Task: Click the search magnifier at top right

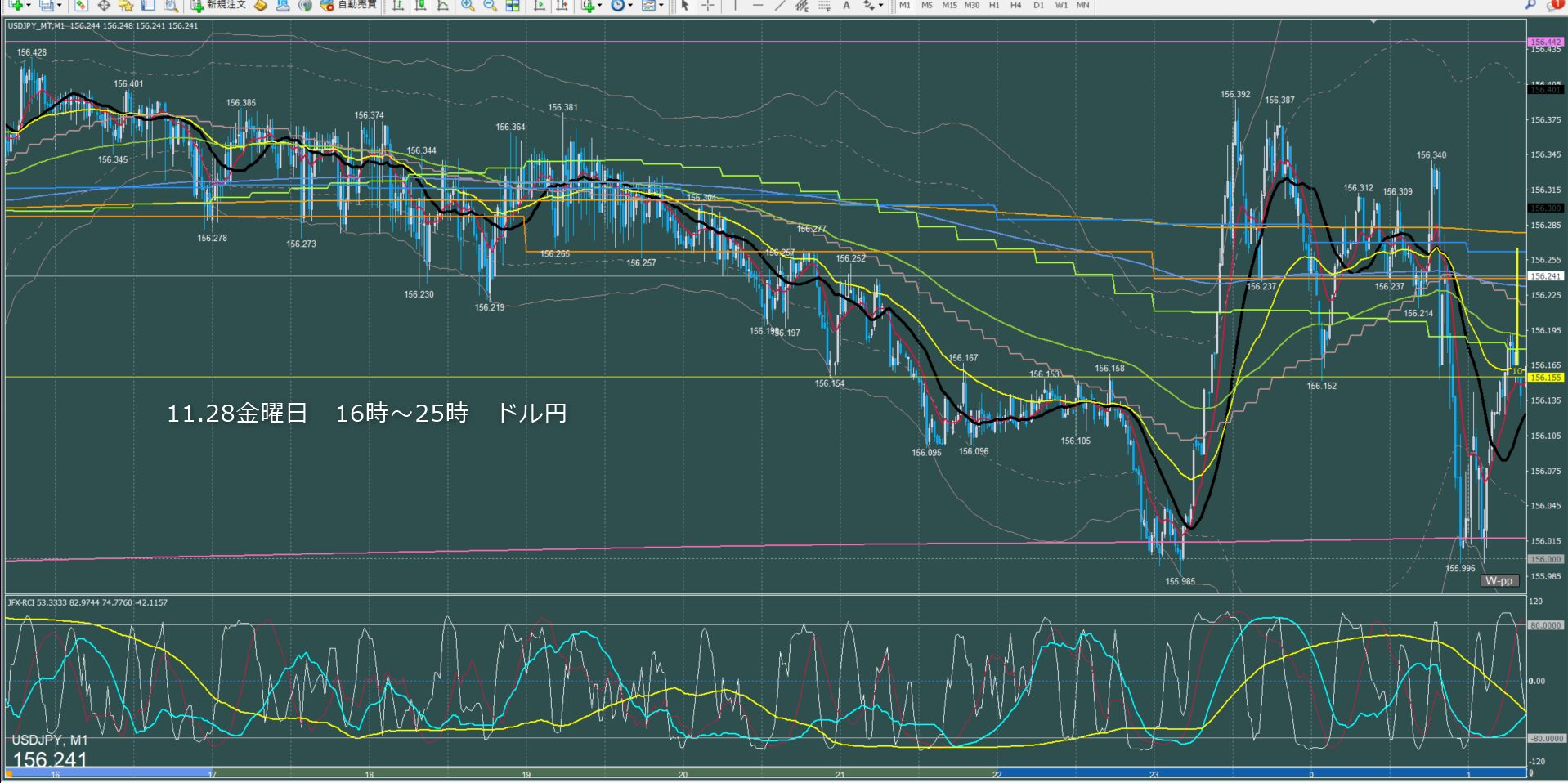Action: [1530, 5]
